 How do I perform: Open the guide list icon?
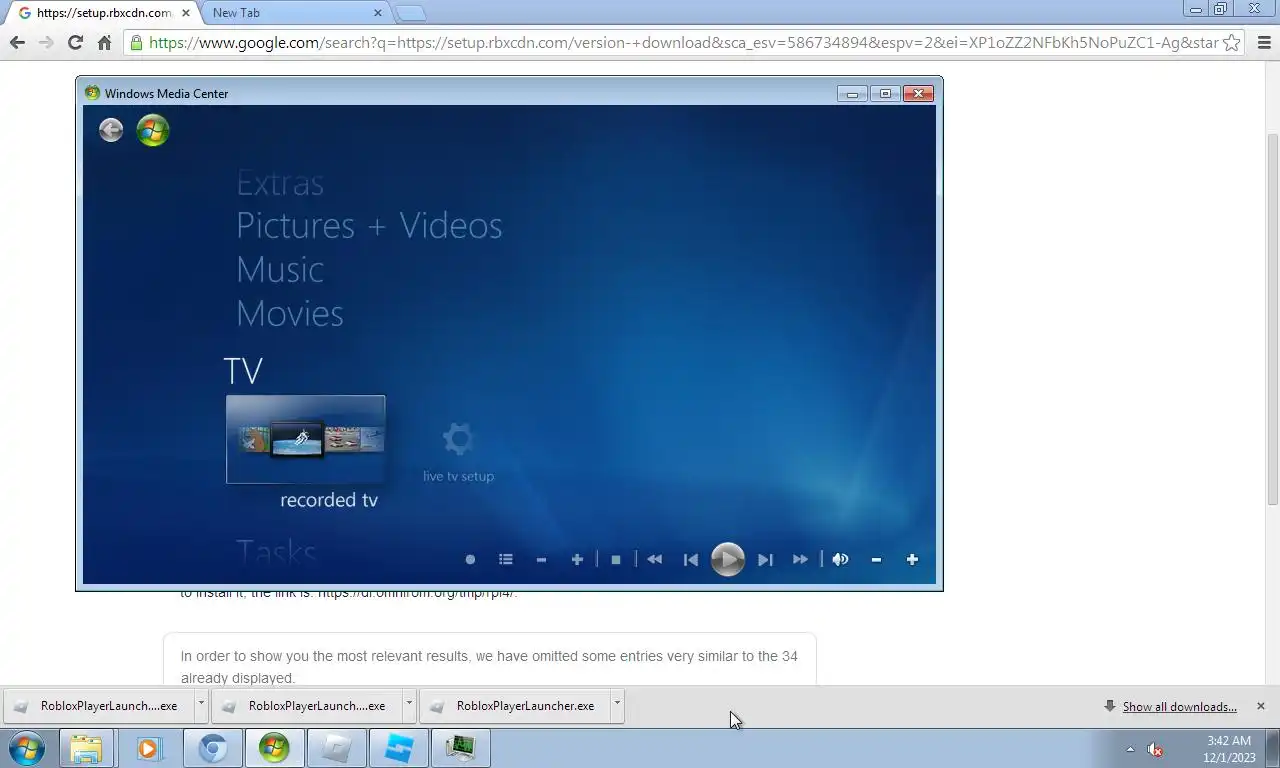(506, 560)
